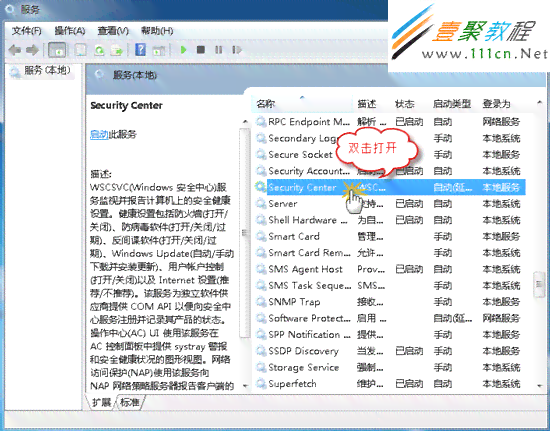The image size is (550, 431).
Task: Select the Secondary Logon service icon
Action: click(x=261, y=138)
